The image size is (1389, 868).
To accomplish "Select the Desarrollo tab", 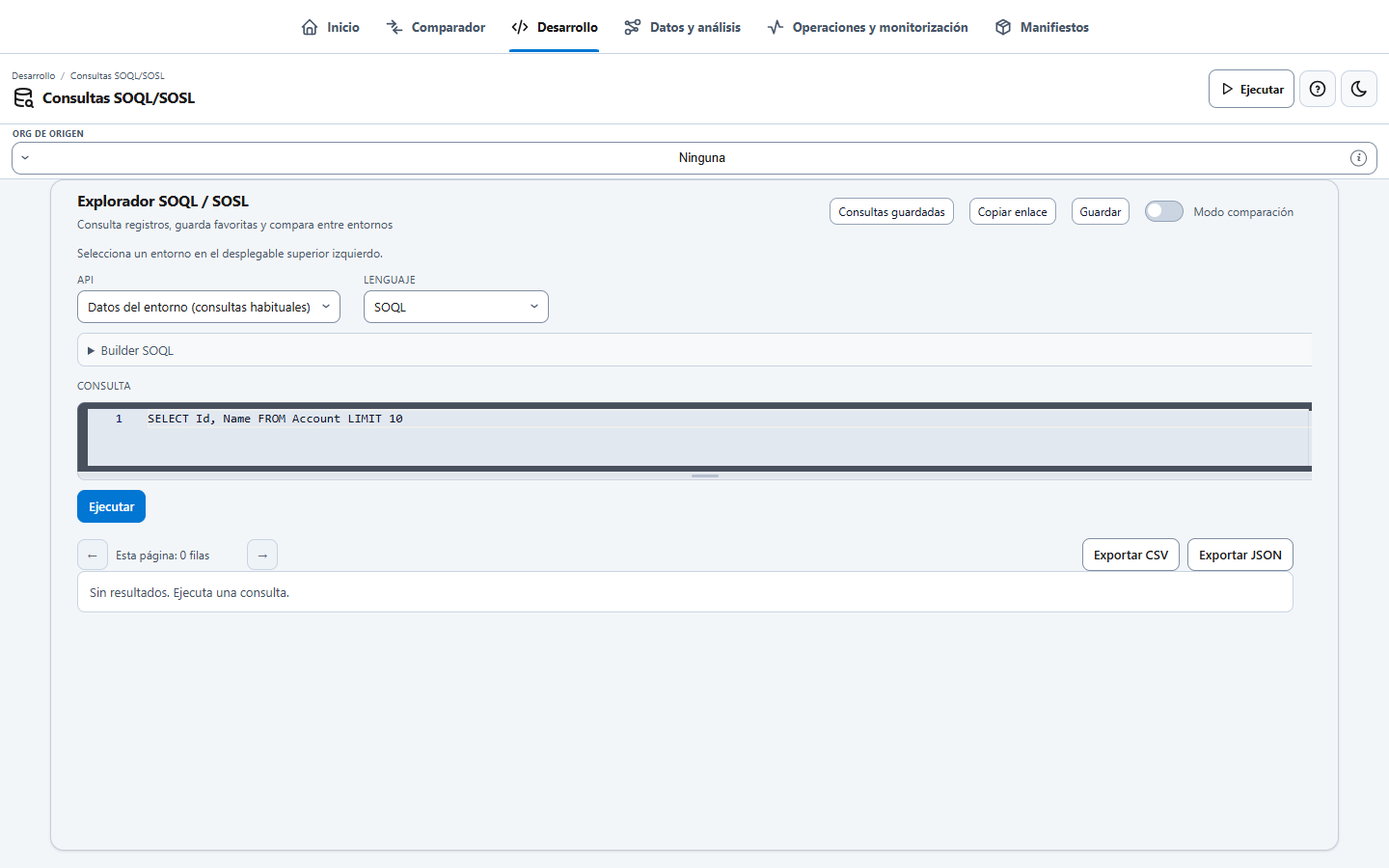I will pyautogui.click(x=555, y=27).
